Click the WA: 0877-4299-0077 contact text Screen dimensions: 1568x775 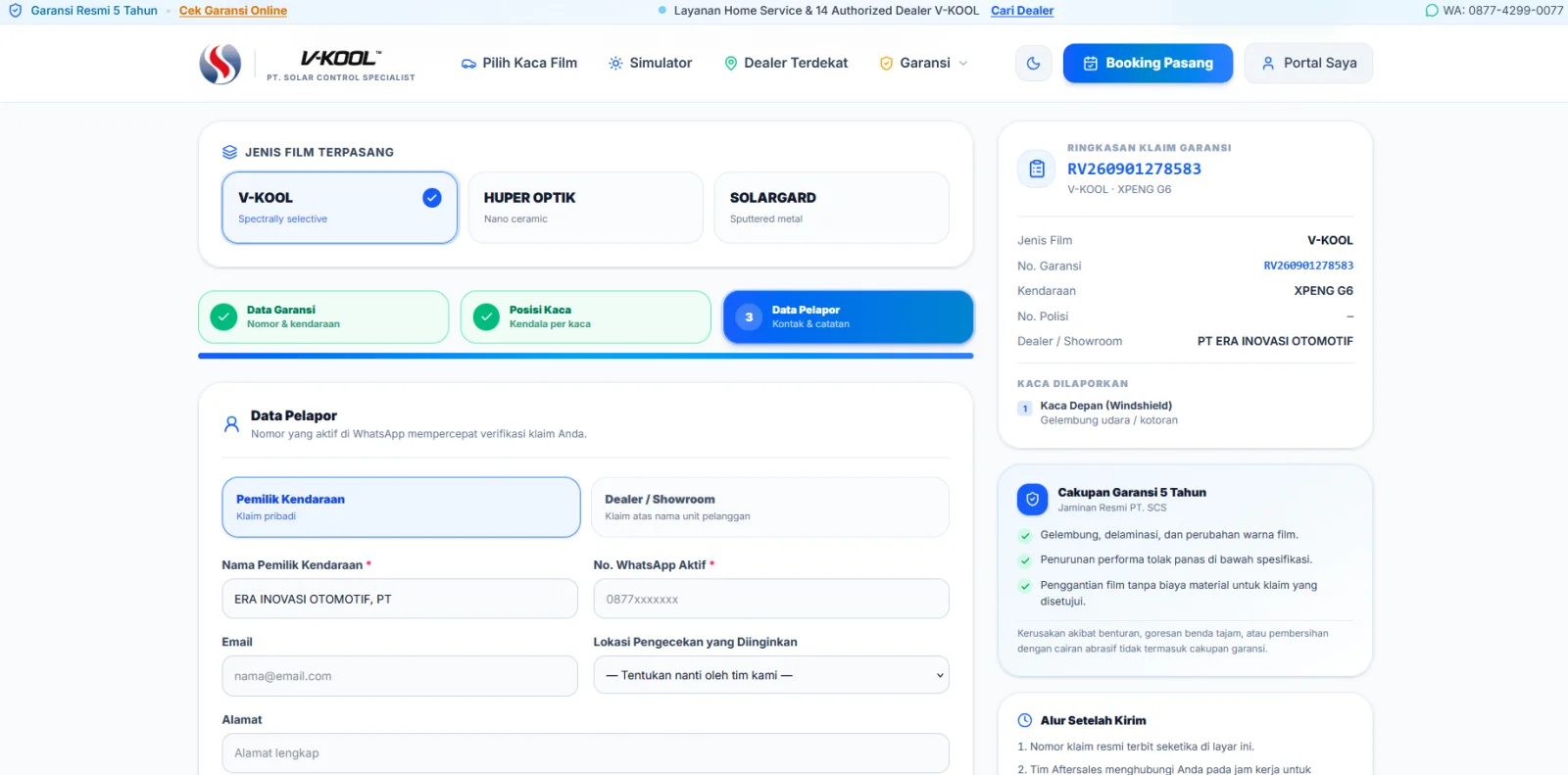click(x=1503, y=11)
